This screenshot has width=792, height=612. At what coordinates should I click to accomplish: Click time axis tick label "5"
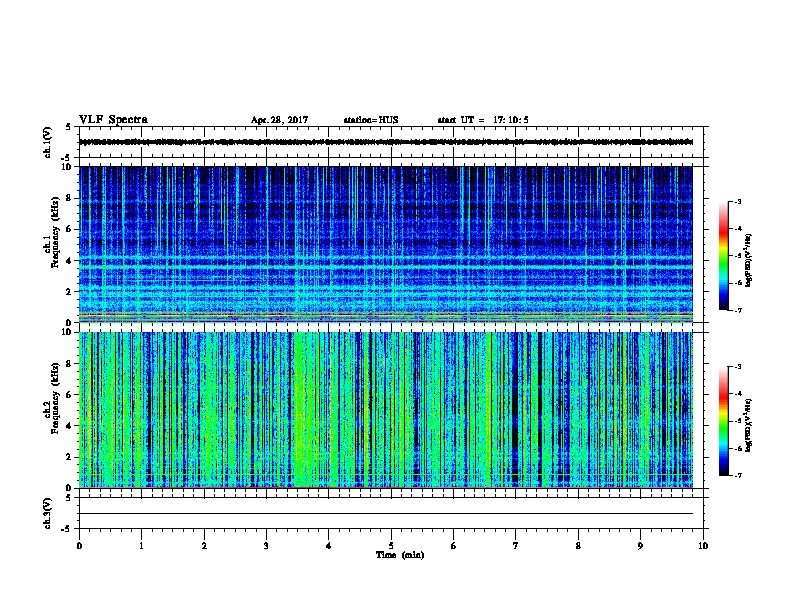click(391, 546)
